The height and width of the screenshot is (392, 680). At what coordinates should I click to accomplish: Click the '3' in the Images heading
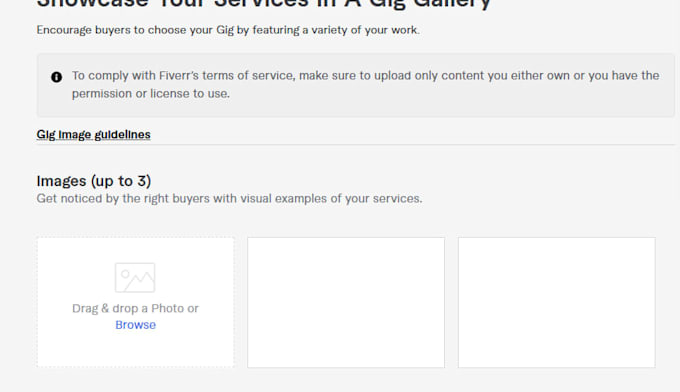pos(142,181)
